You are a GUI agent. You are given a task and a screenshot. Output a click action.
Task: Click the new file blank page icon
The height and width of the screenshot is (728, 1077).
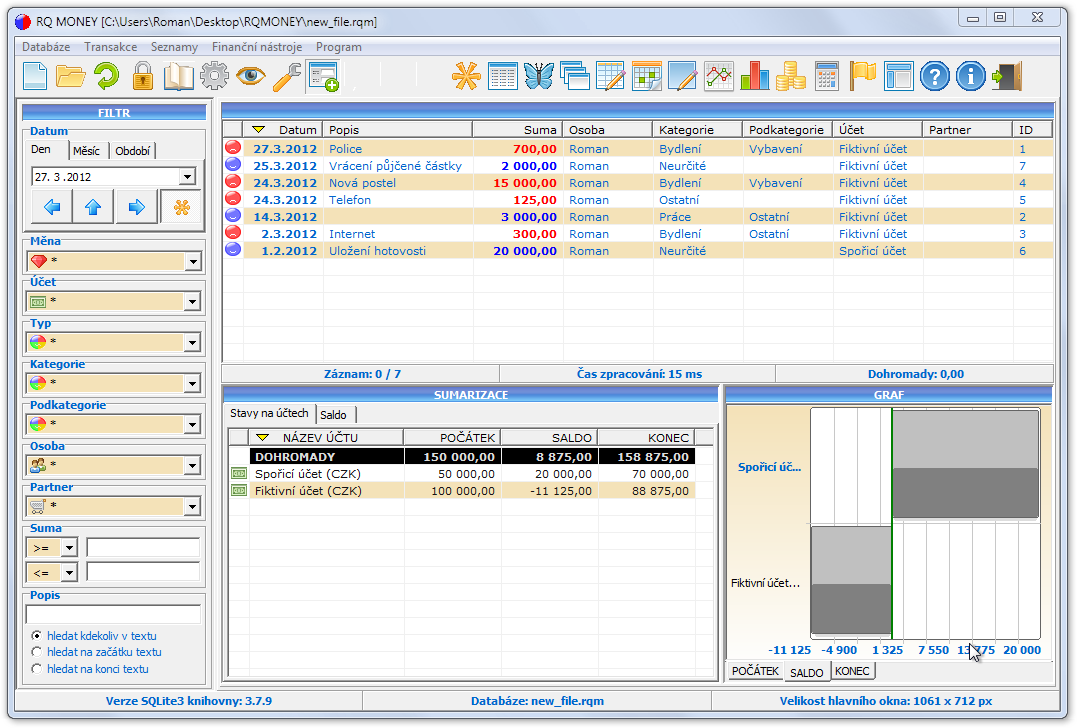(x=35, y=76)
